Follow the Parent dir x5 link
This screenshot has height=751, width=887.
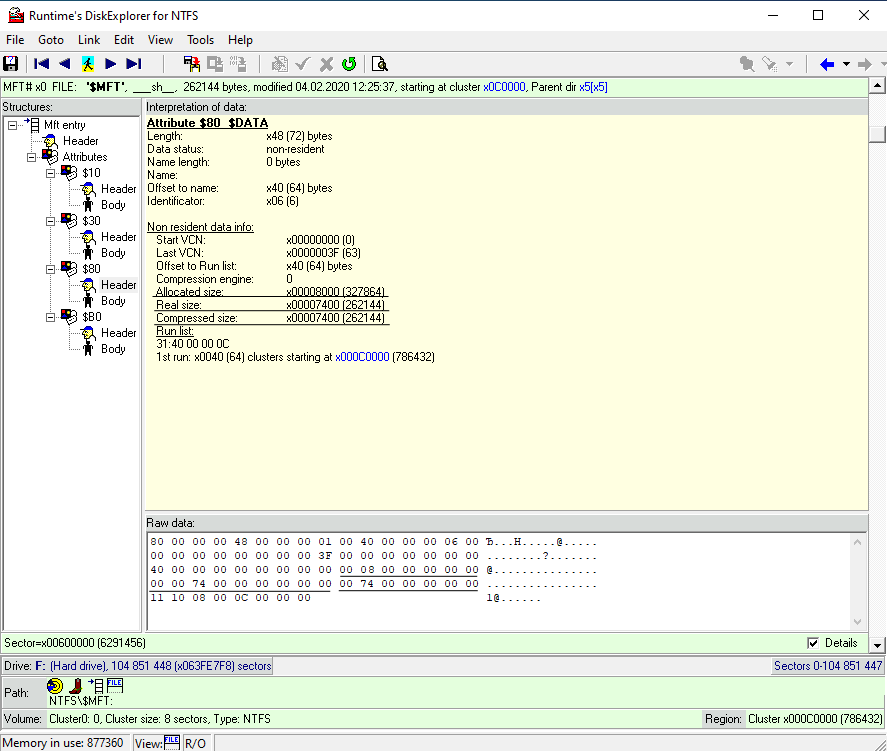tap(593, 87)
